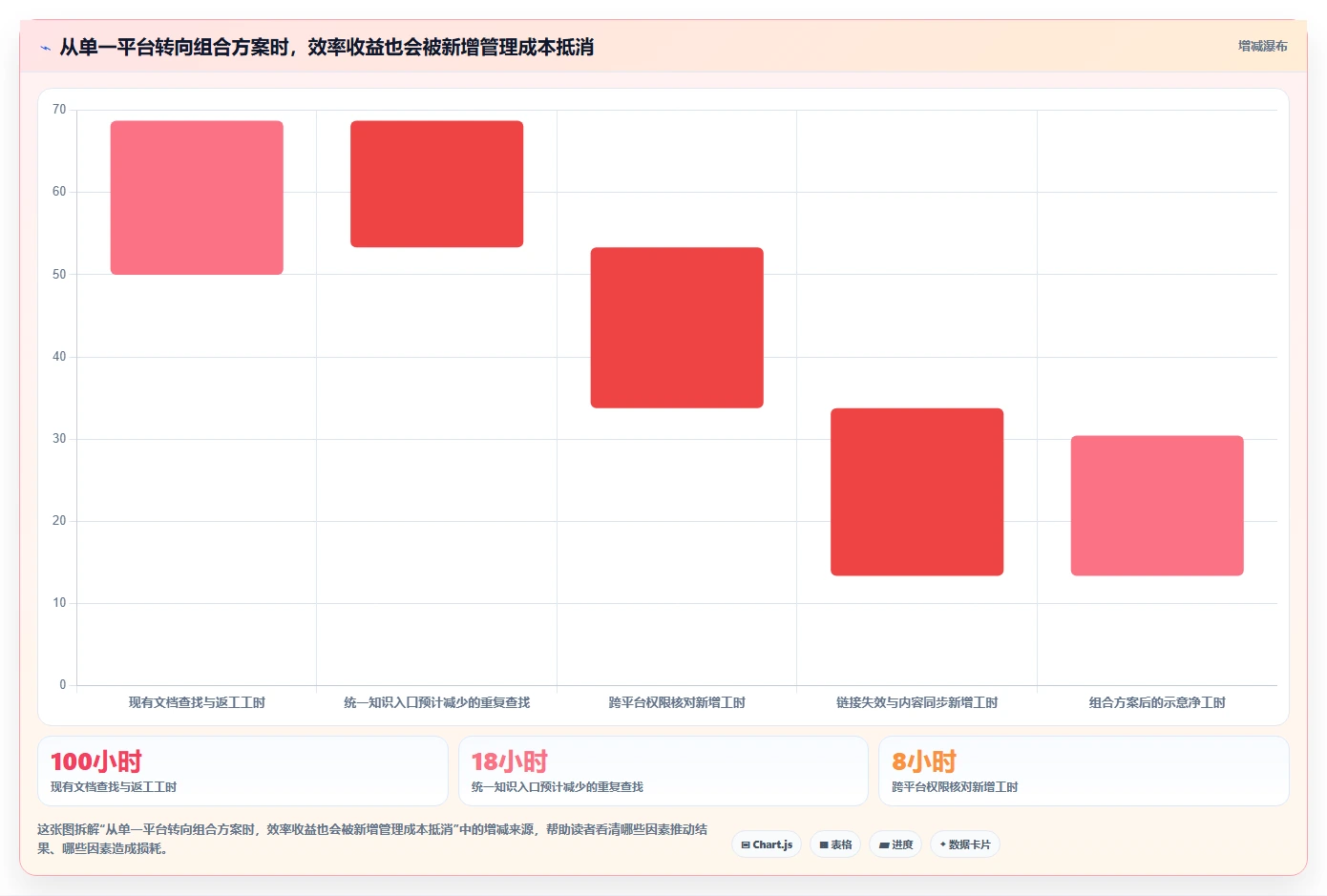Click the bar for 现有文档查找与返工工时

[197, 198]
